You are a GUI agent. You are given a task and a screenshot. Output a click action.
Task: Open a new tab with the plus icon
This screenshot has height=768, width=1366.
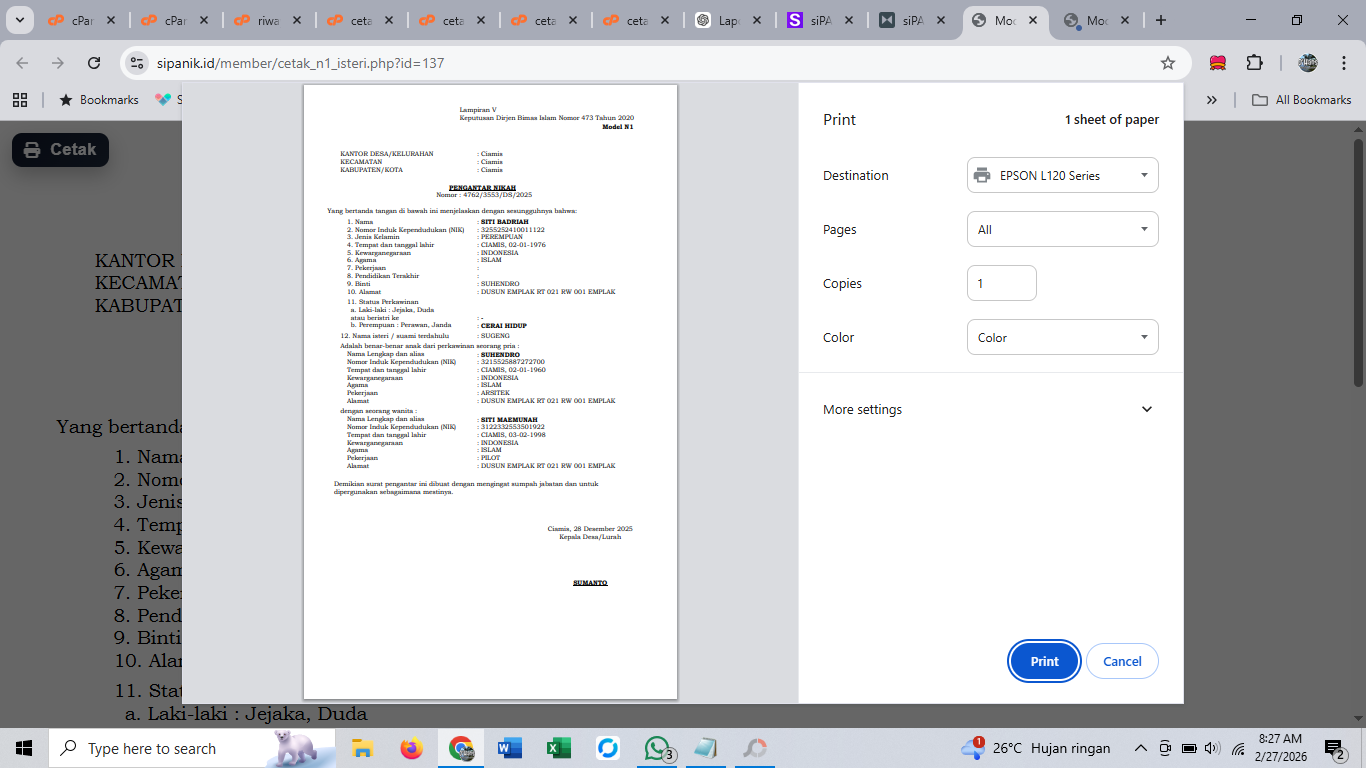tap(1160, 20)
